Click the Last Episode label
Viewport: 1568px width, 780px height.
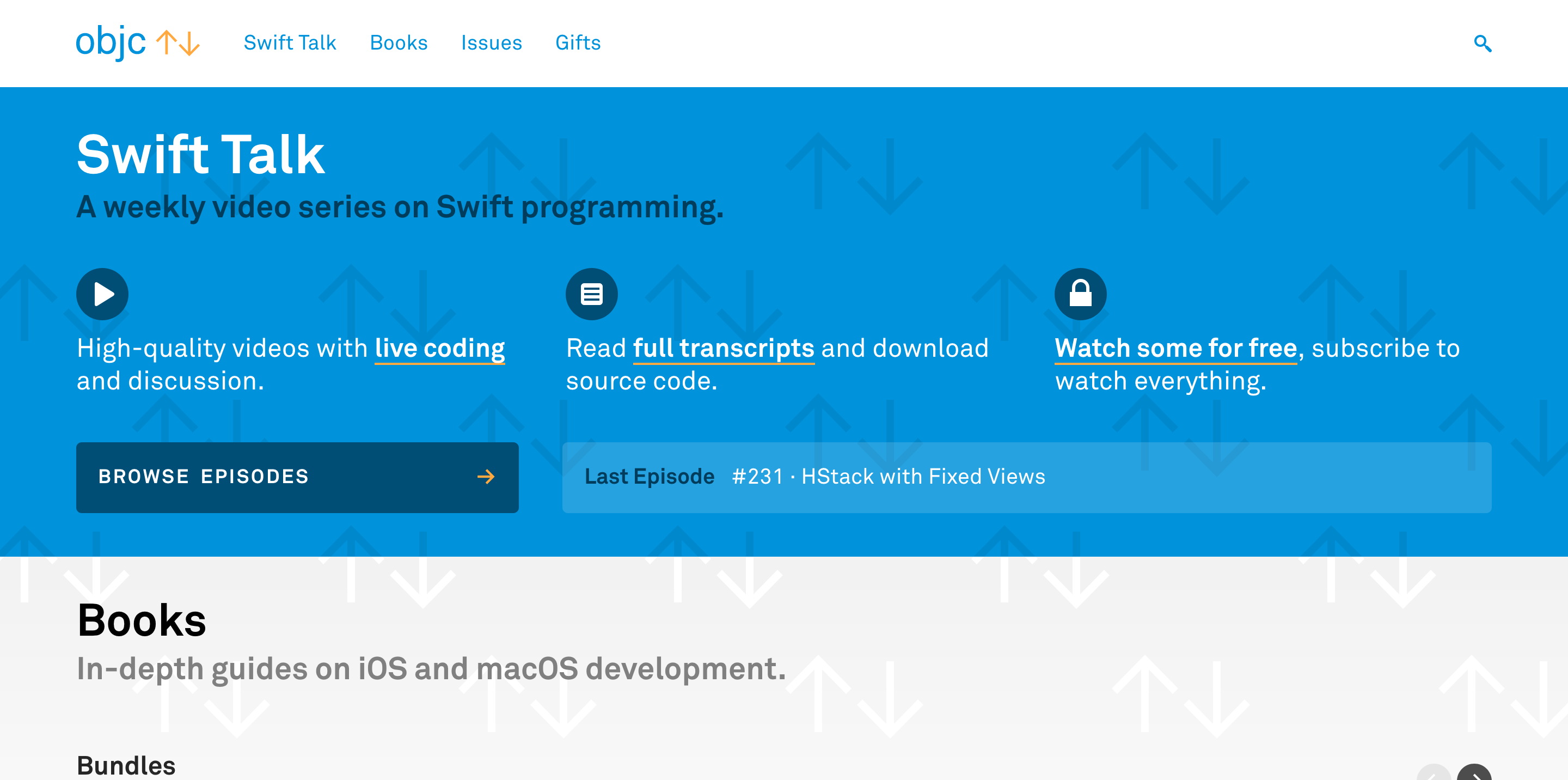649,476
